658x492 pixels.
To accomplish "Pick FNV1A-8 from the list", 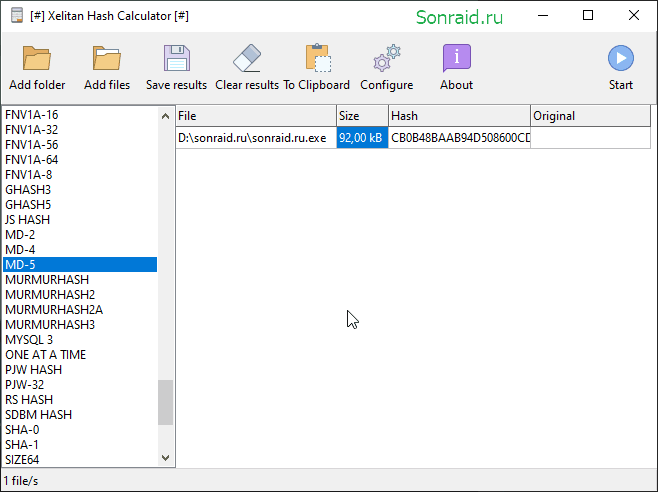I will point(80,175).
